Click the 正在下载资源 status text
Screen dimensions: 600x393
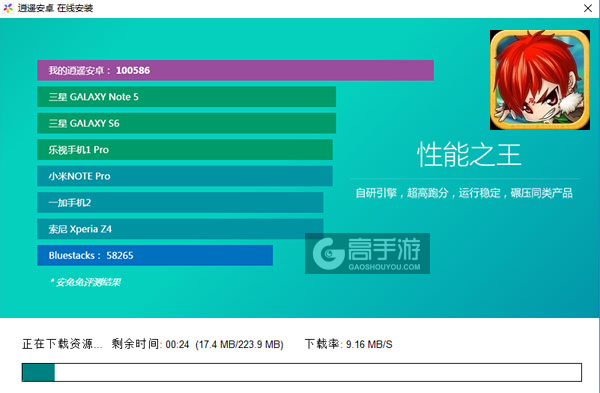[62, 344]
